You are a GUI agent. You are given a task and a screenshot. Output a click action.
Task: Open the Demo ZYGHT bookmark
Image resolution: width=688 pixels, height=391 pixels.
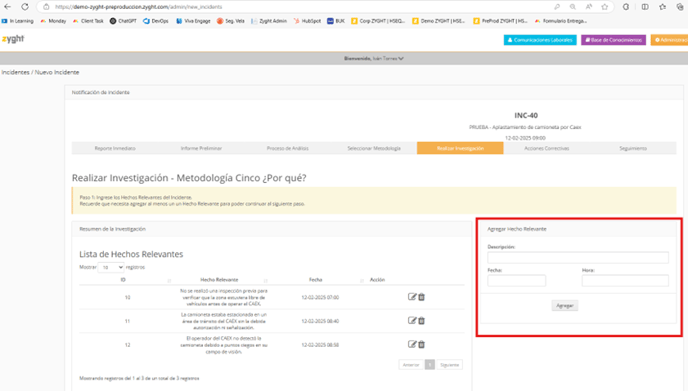point(439,21)
